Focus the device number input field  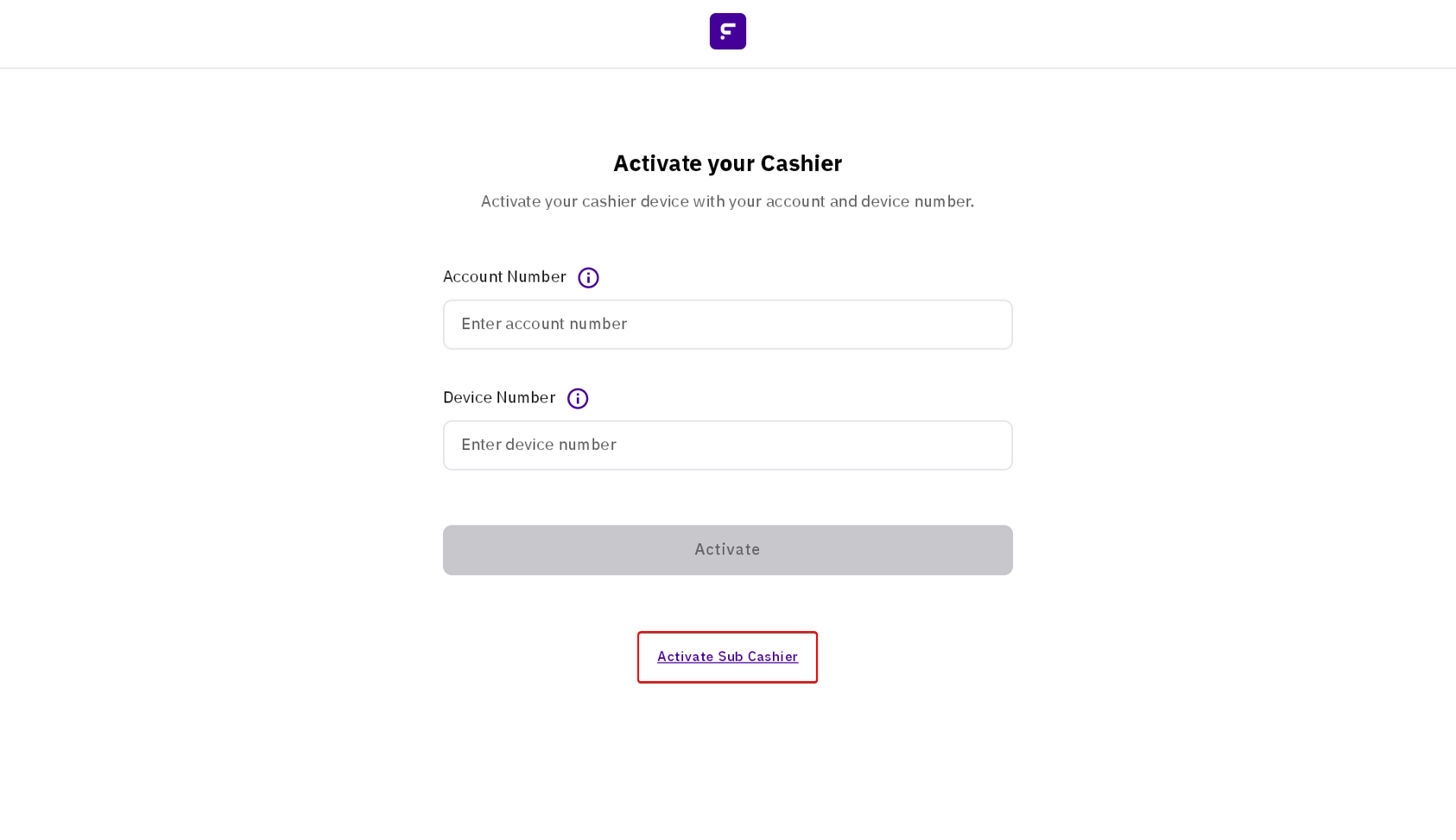point(727,445)
